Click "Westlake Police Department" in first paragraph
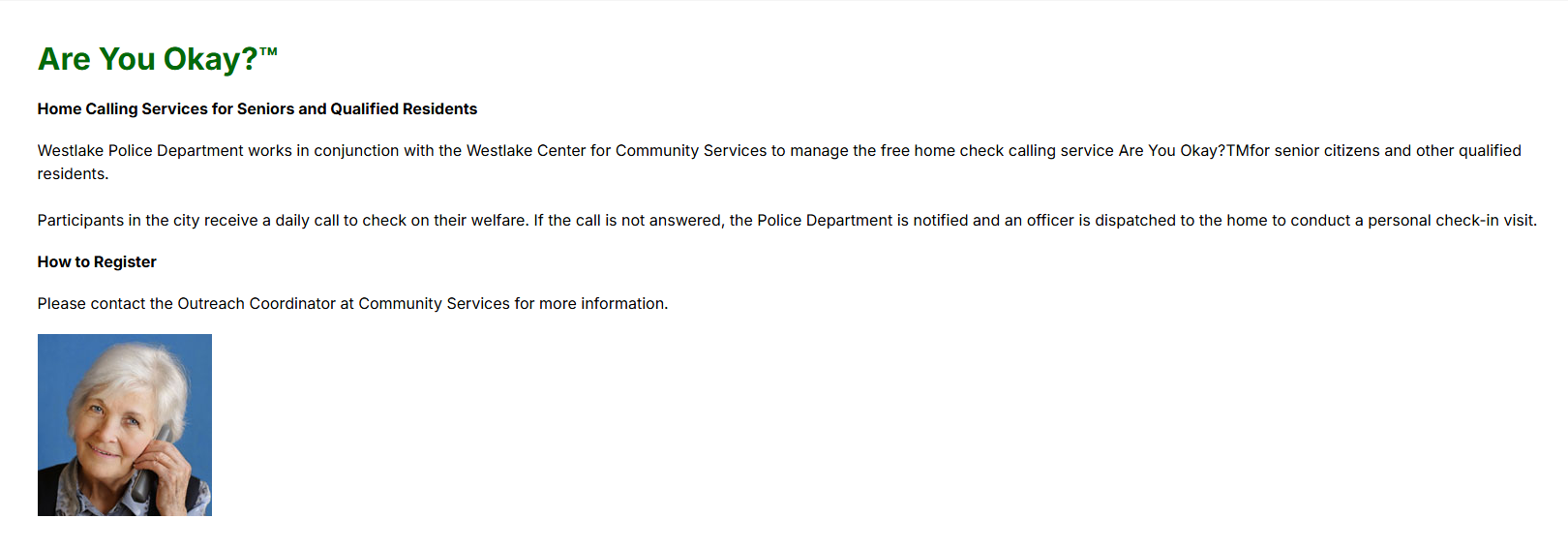The image size is (1568, 549). [x=139, y=150]
